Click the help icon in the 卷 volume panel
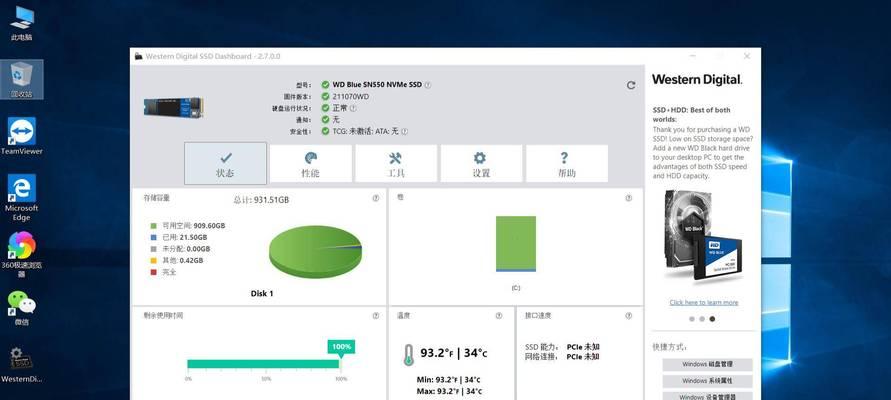The height and width of the screenshot is (400, 891). tap(628, 198)
